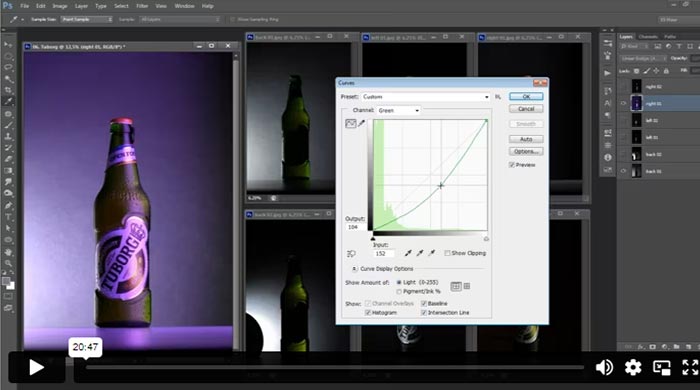The height and width of the screenshot is (390, 700).
Task: Confirm Curves with the OK button
Action: pyautogui.click(x=526, y=96)
